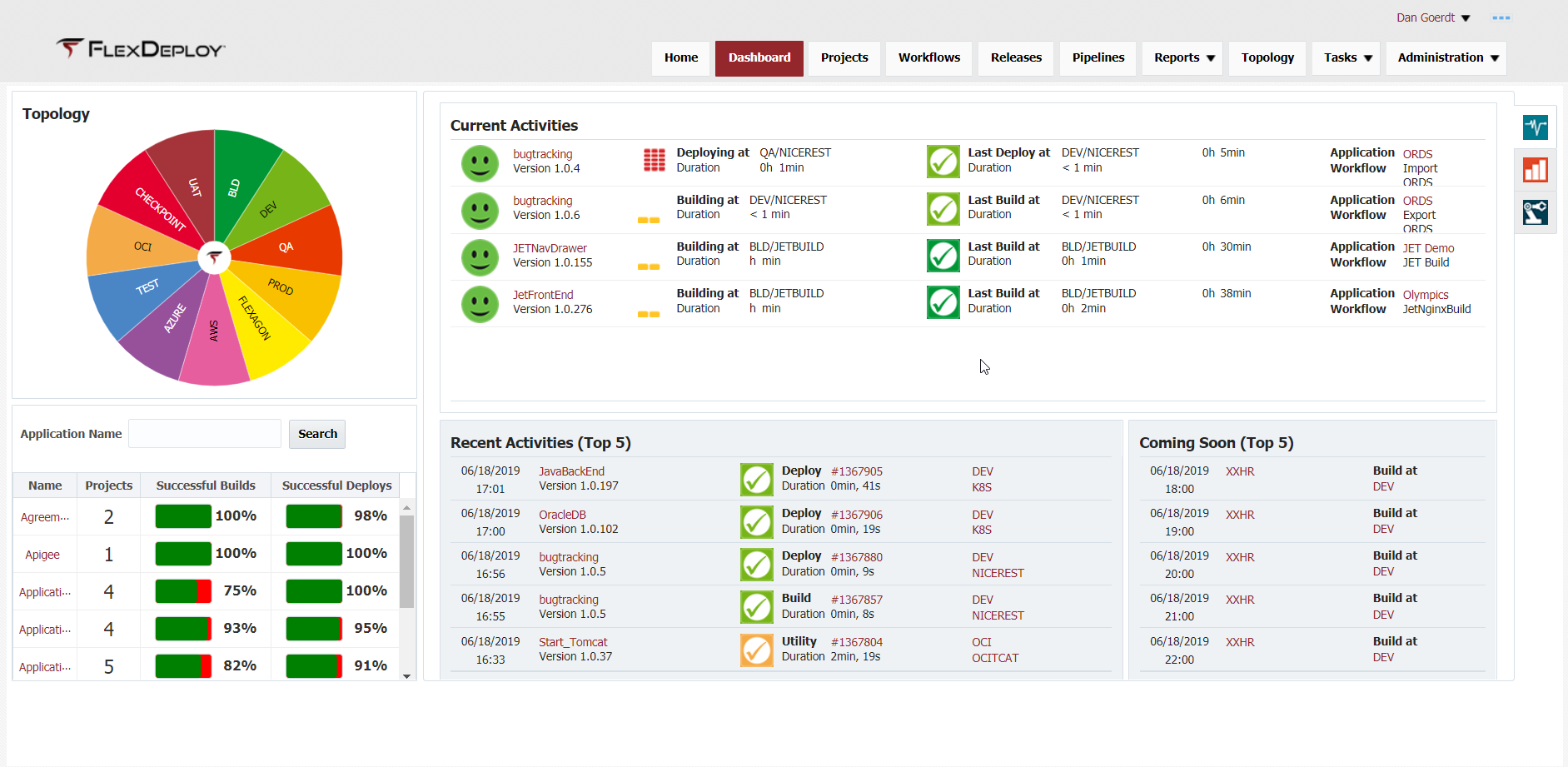Click the Application Name input field
Viewport: 1568px width, 767px height.
(205, 434)
